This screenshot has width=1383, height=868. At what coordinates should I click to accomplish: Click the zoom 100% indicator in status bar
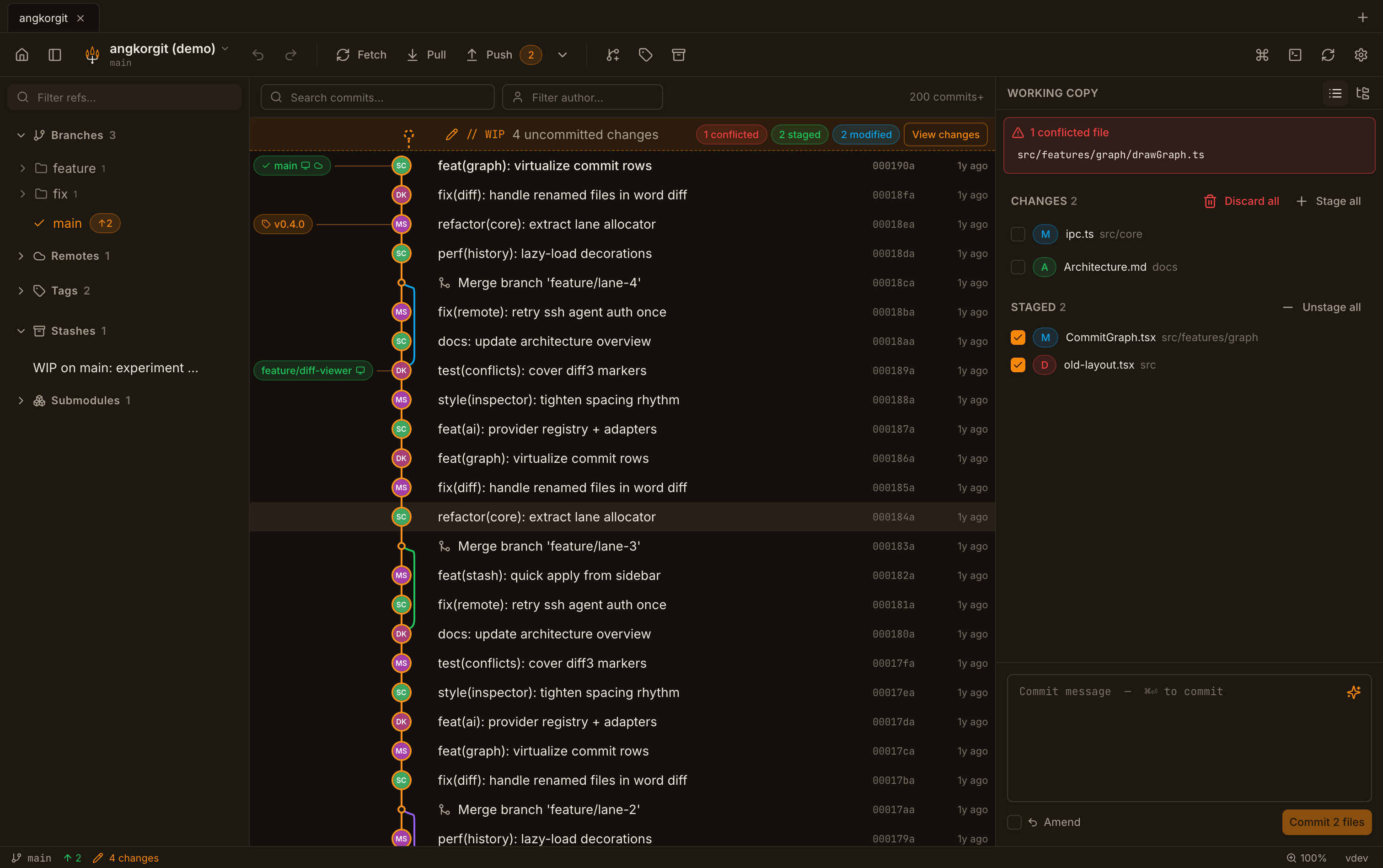(1306, 857)
